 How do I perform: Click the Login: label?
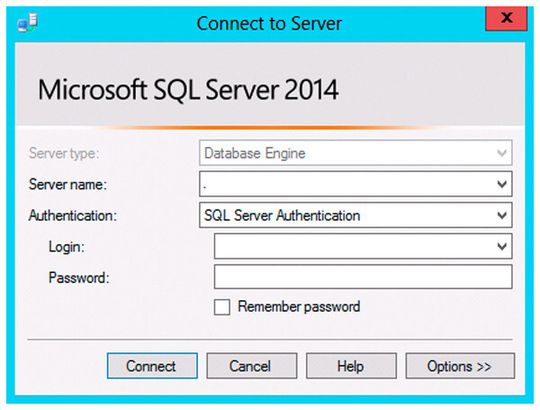tap(66, 247)
